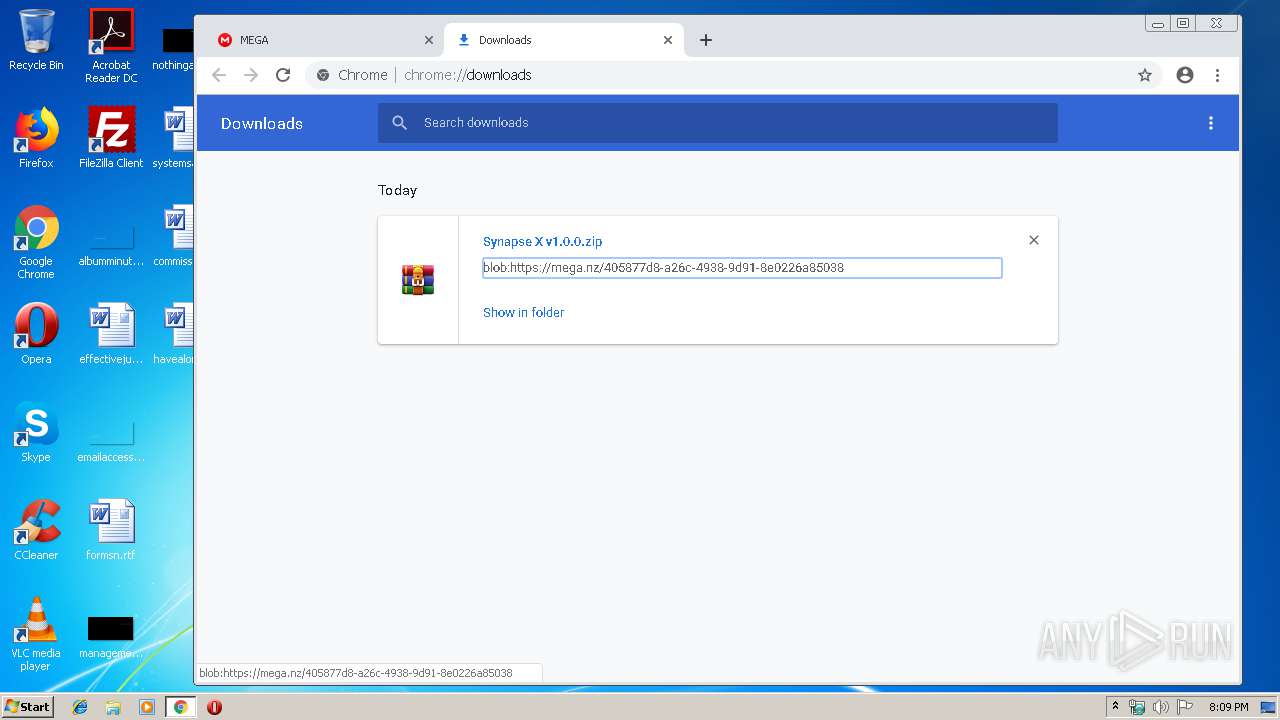Go forward to next page
The height and width of the screenshot is (720, 1280).
(x=251, y=75)
